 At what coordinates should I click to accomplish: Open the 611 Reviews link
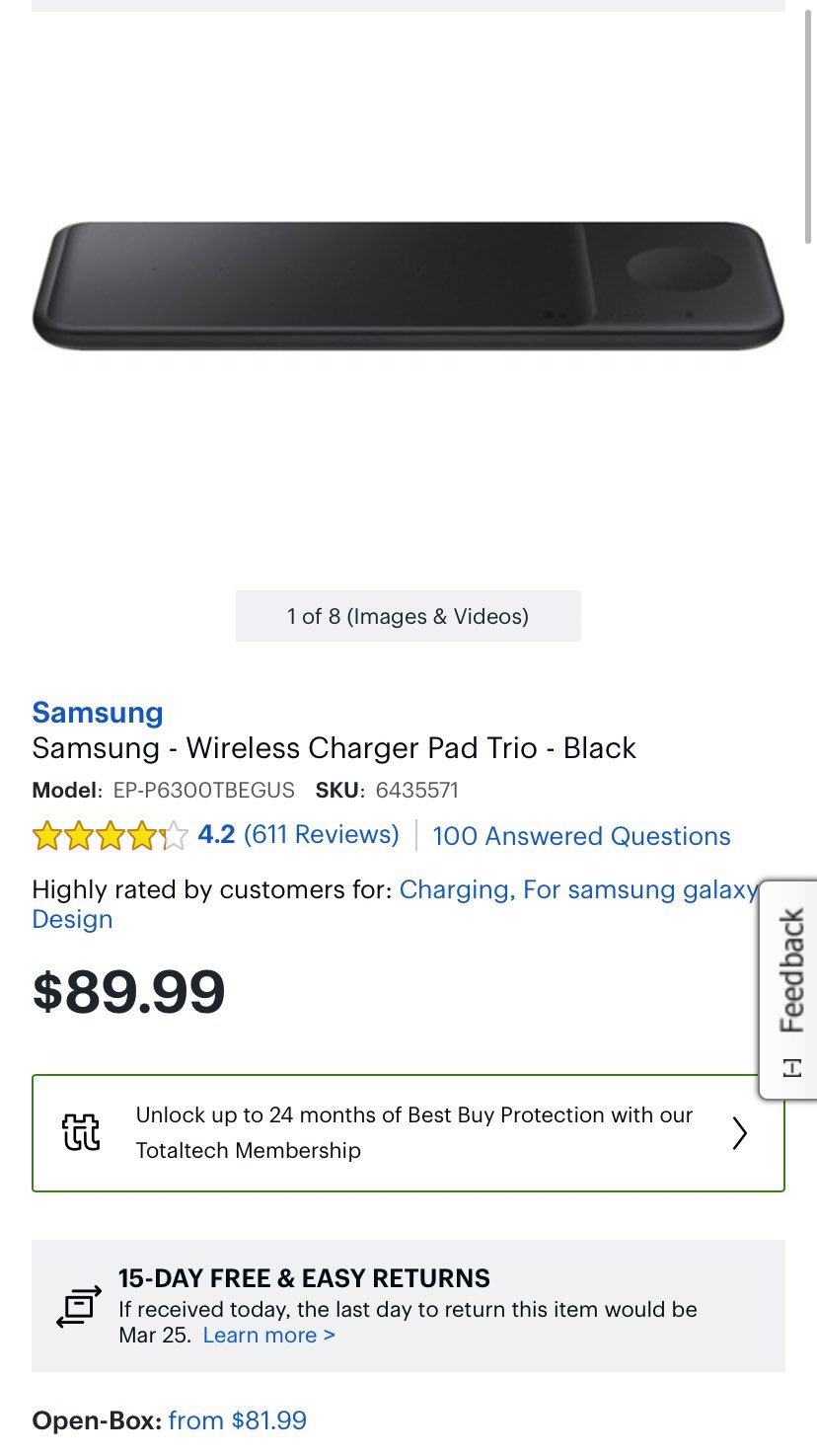pyautogui.click(x=322, y=835)
